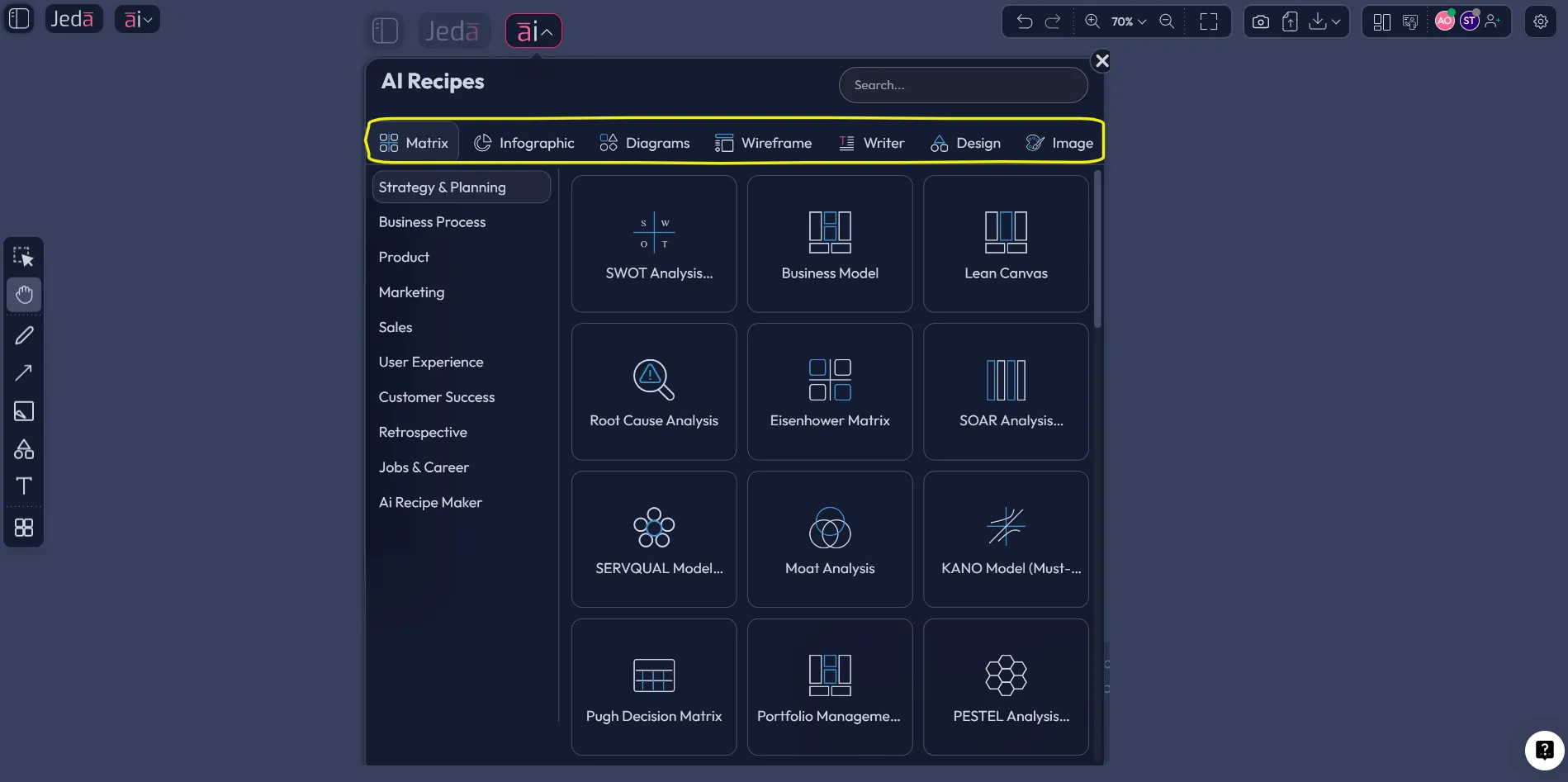Enter fullscreen mode

(1209, 22)
